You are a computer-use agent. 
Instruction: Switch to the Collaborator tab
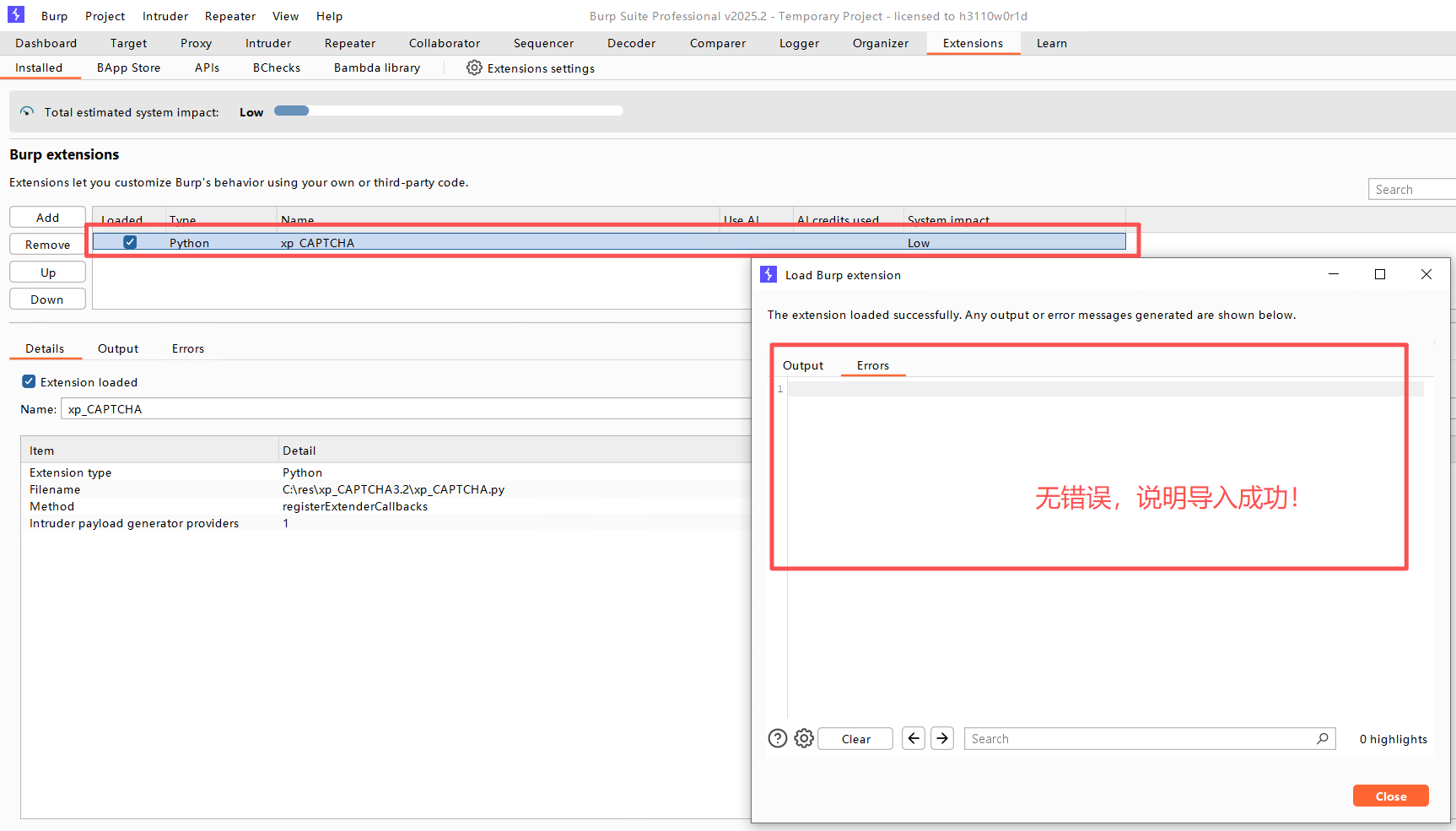(445, 43)
